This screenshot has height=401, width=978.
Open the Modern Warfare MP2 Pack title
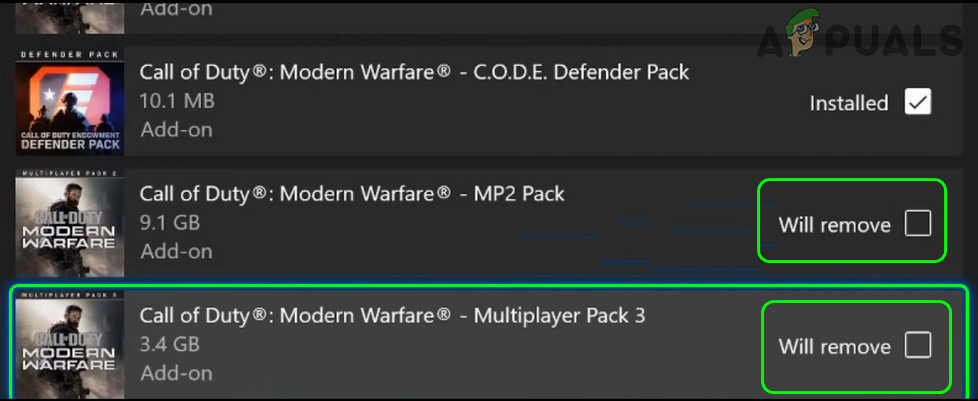[352, 193]
